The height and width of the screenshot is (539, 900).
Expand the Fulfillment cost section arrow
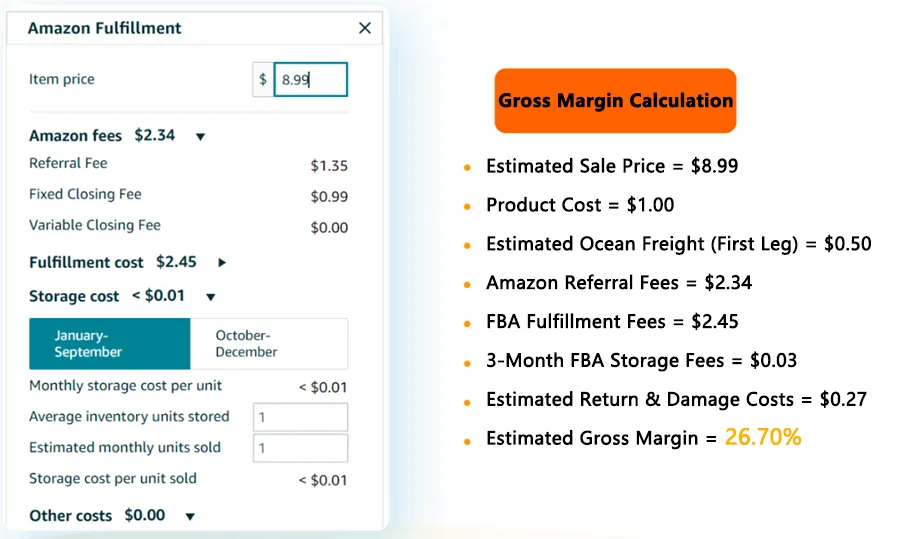point(222,262)
